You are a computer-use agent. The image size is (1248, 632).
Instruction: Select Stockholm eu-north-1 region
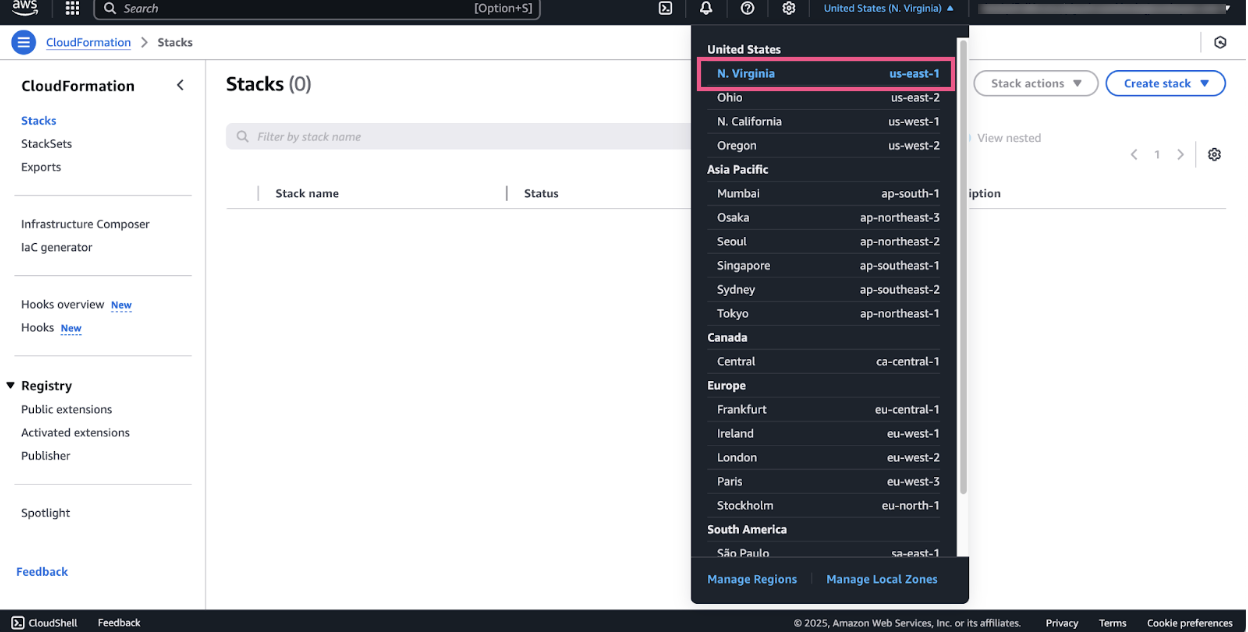(828, 505)
